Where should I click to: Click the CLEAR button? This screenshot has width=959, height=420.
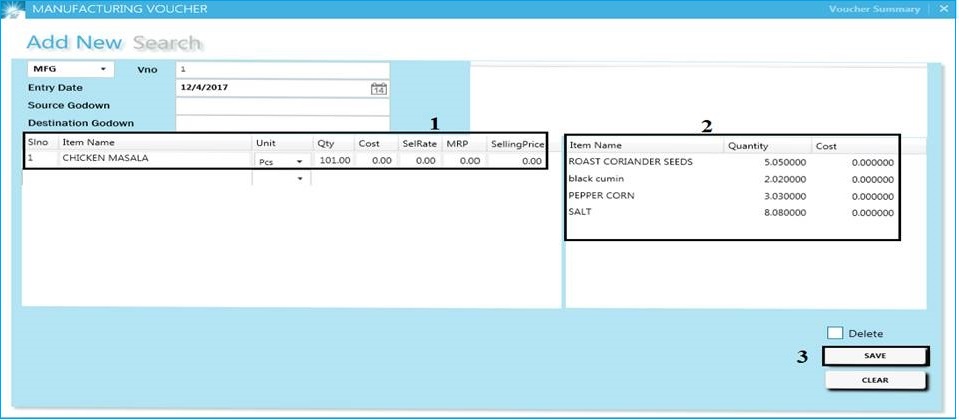[x=875, y=380]
